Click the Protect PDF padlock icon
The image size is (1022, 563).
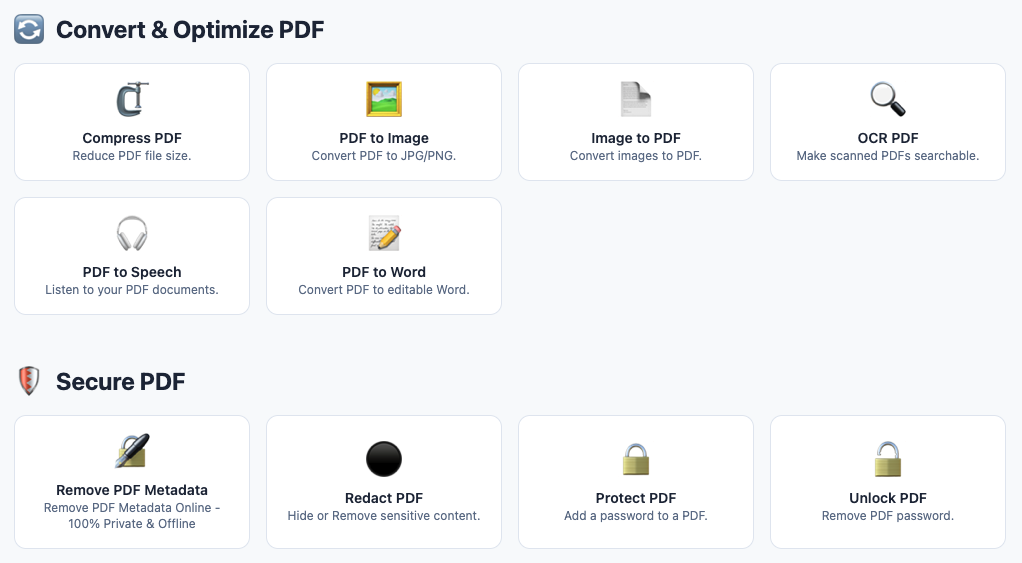tap(635, 459)
